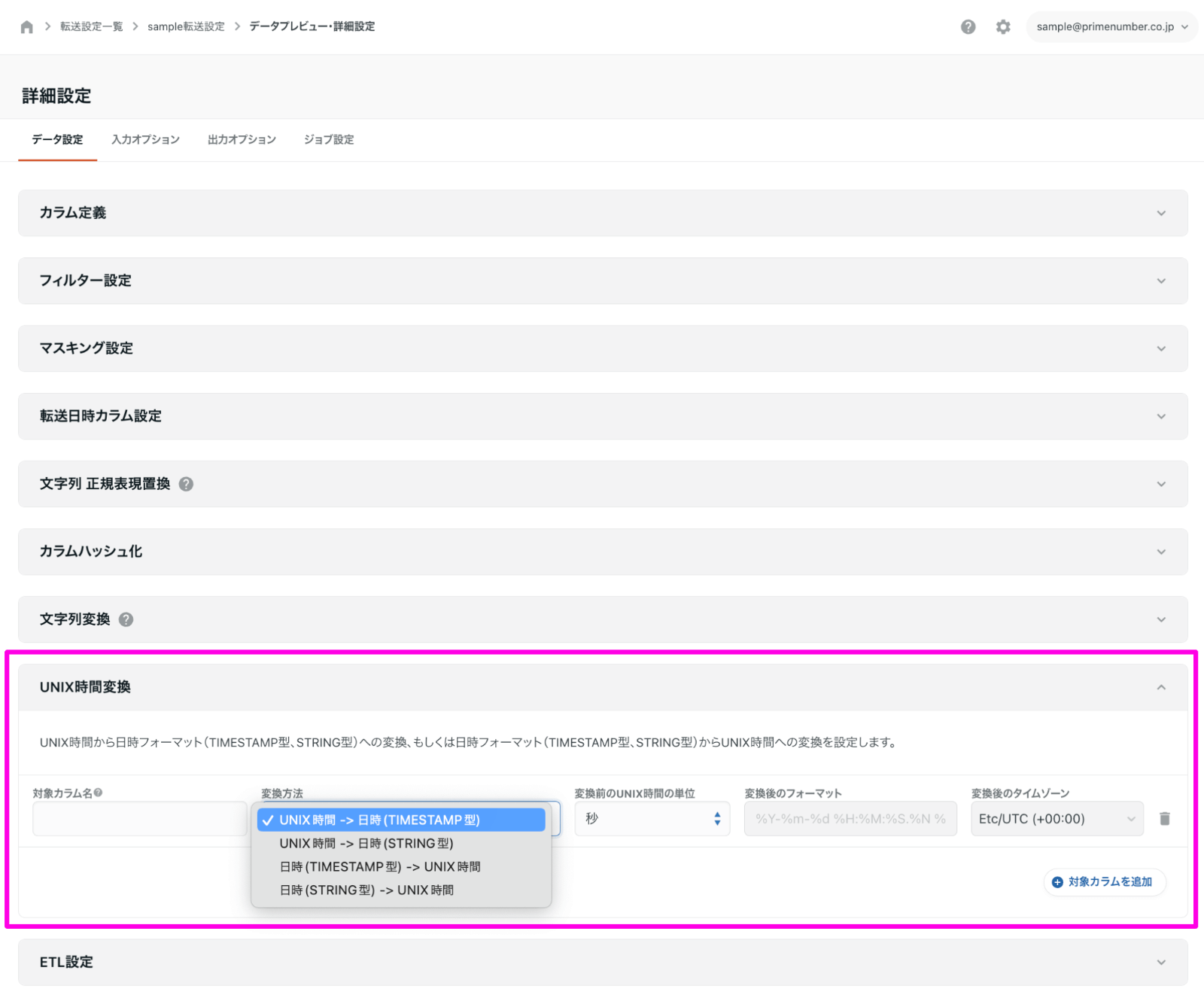Open the 変換前のUNIX時間の単位 dropdown showing 秒
Image resolution: width=1204 pixels, height=998 pixels.
click(652, 819)
